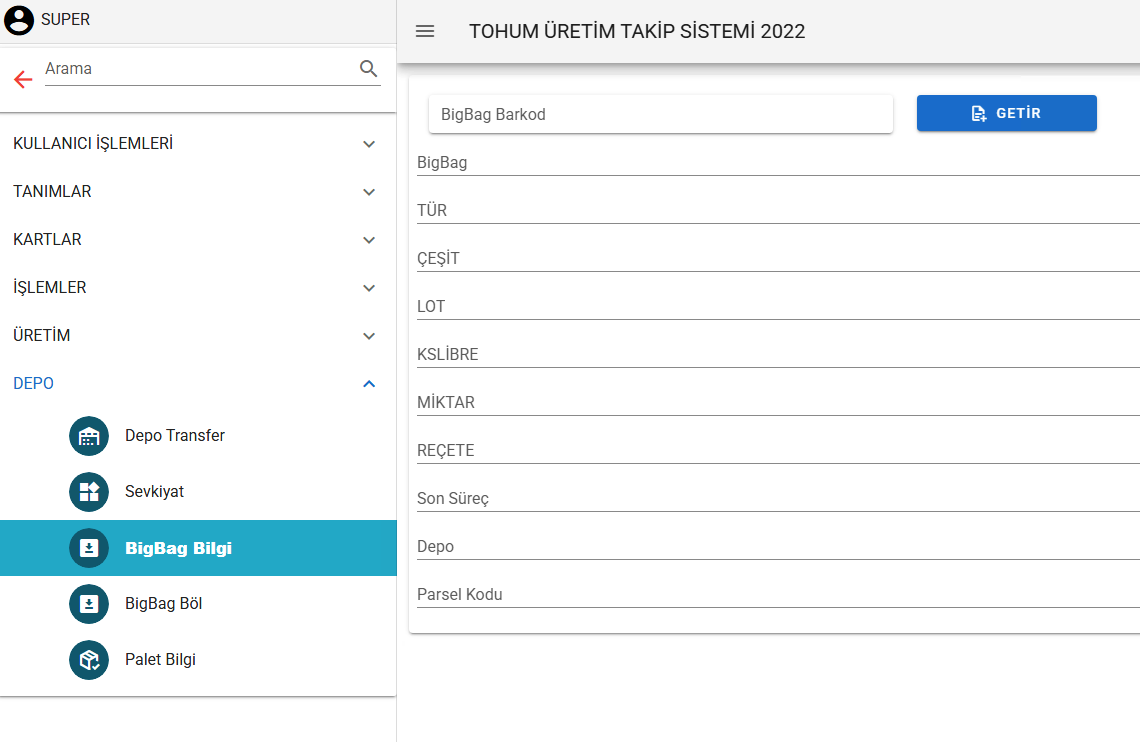Click the red back arrow icon
The width and height of the screenshot is (1140, 742).
(x=23, y=80)
